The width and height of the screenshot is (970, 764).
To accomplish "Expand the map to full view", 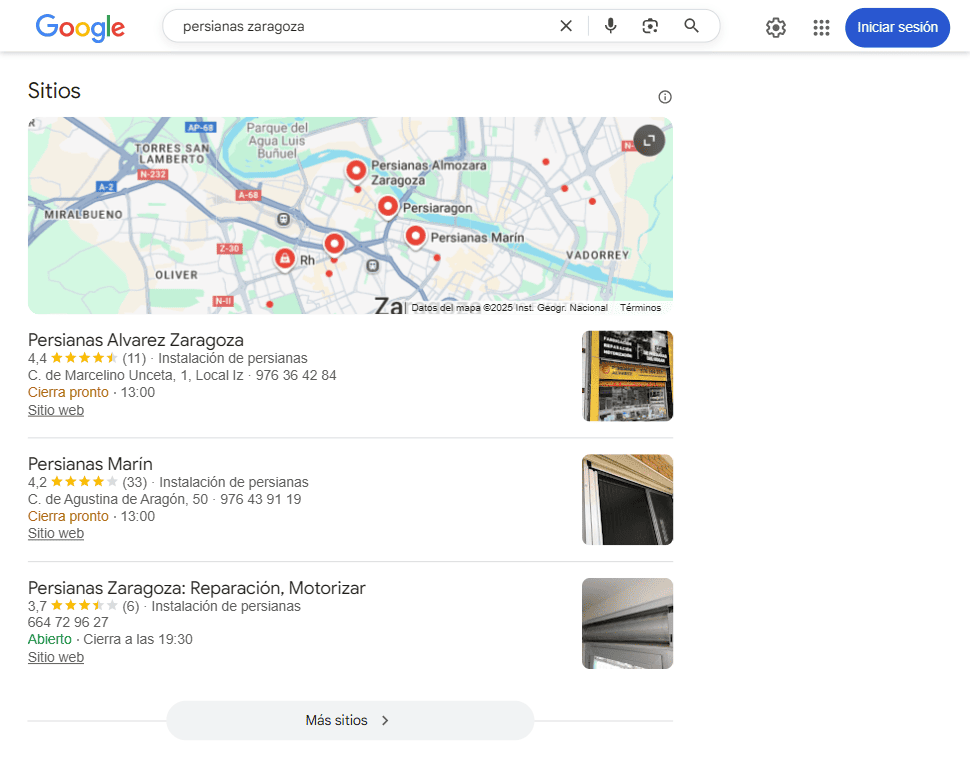I will coord(649,140).
